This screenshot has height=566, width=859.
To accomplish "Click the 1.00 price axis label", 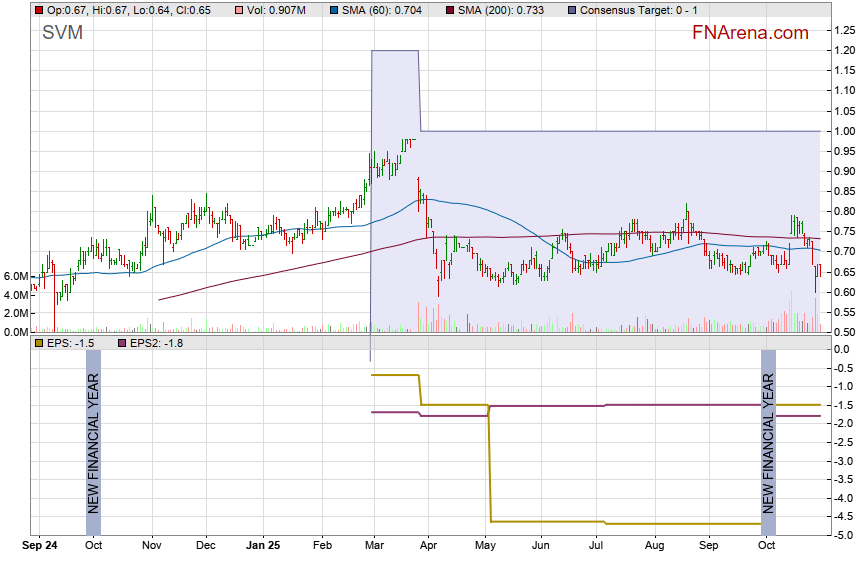I will 842,131.
